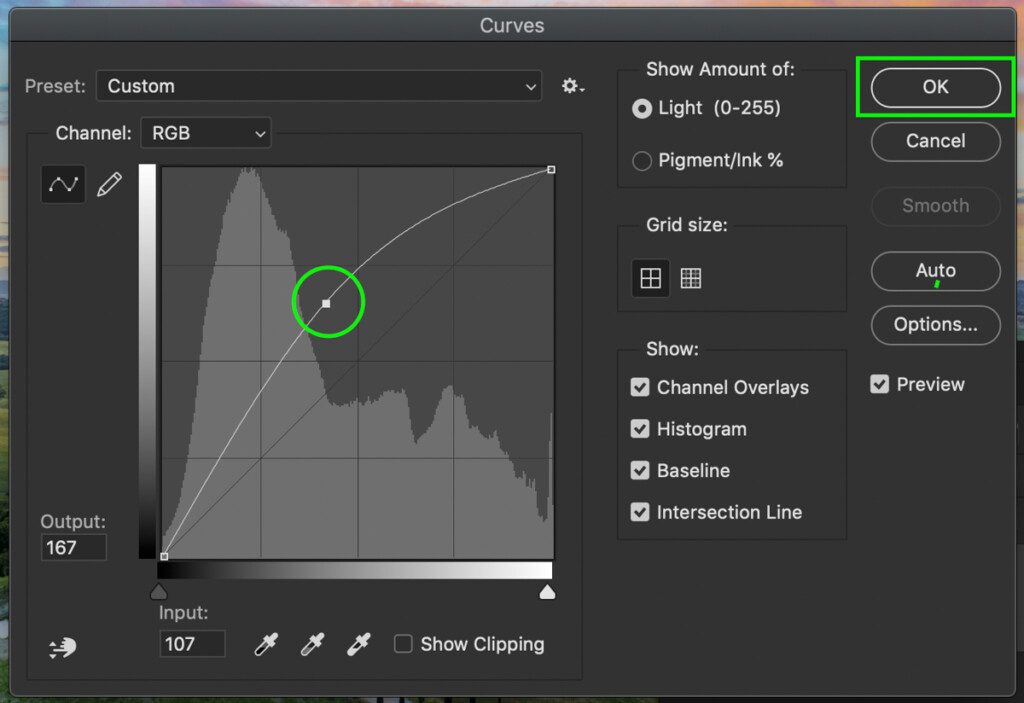
Task: Uncheck Intersection Line checkbox
Action: pos(640,512)
